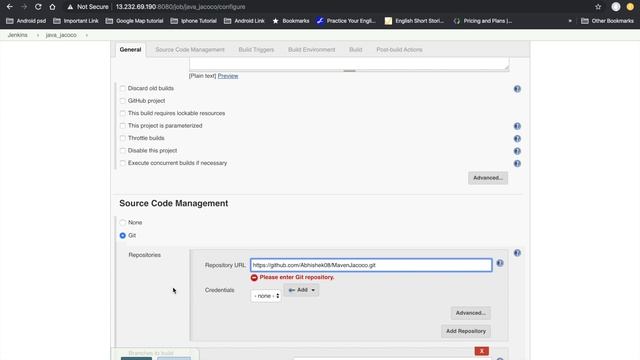Grab the description box resize handle
The height and width of the screenshot is (360, 640).
coord(349,71)
